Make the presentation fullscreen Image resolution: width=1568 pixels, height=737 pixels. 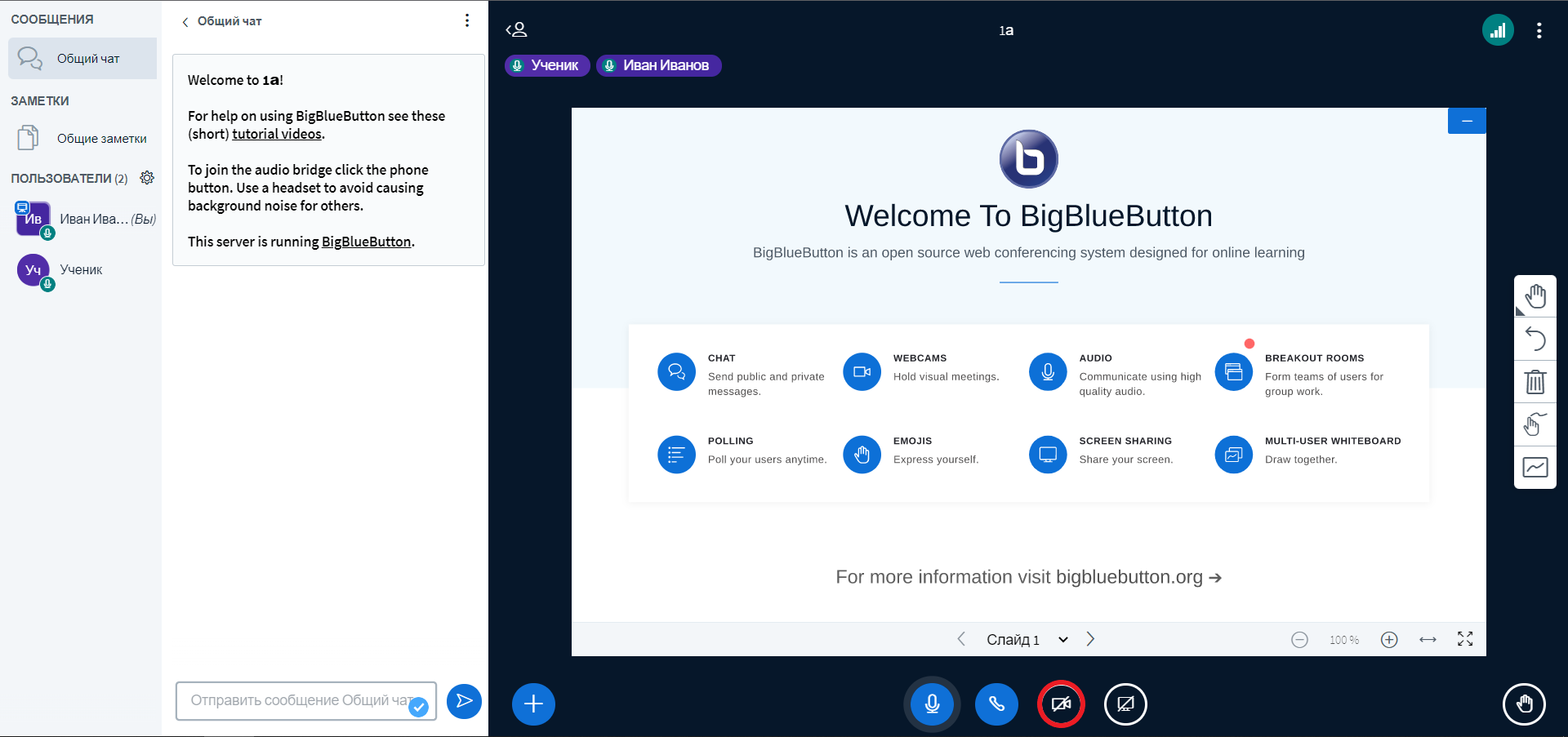click(1465, 639)
